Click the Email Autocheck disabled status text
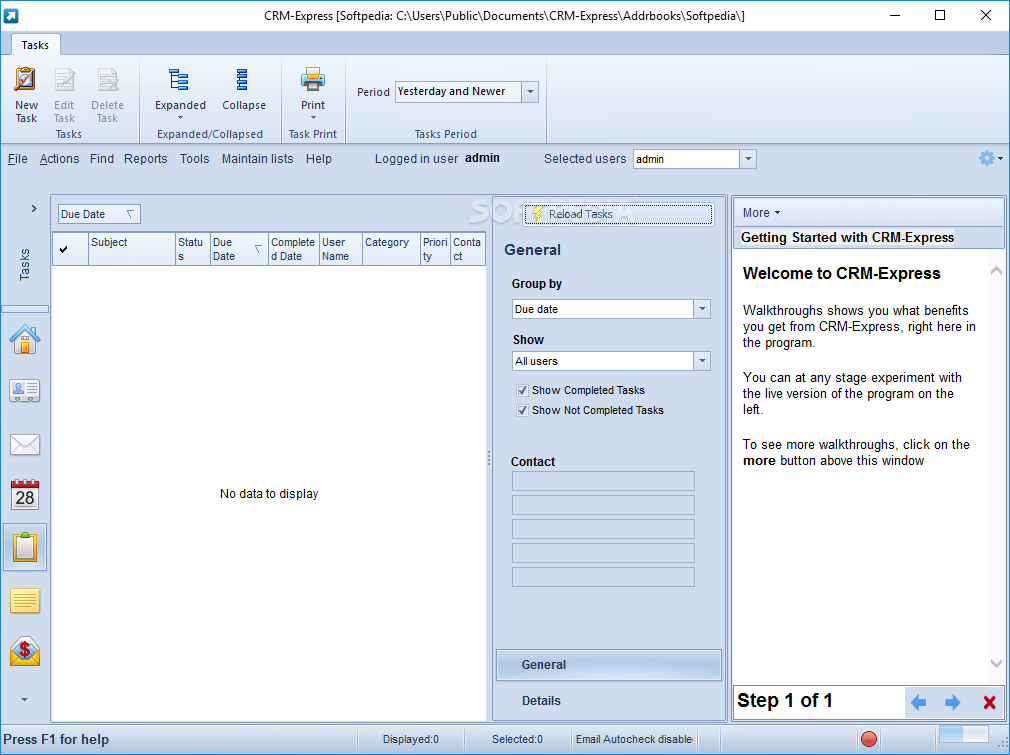The width and height of the screenshot is (1010, 755). pos(634,739)
